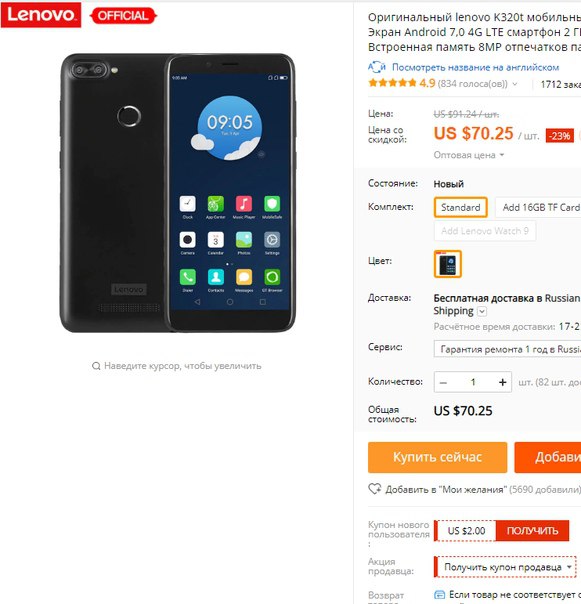Click the return policy icon near Возврат

[439, 594]
